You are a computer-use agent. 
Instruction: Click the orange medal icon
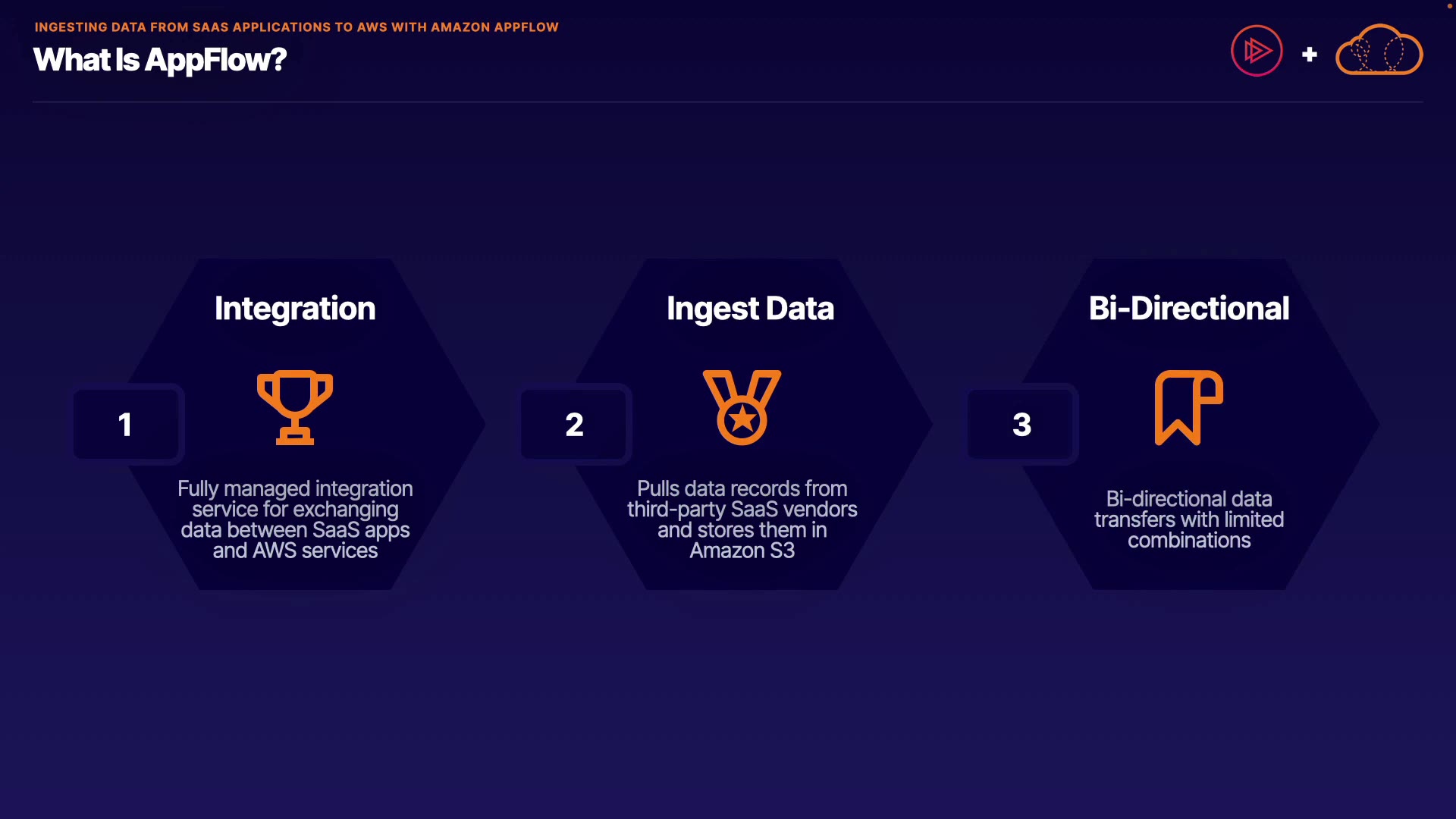(742, 407)
